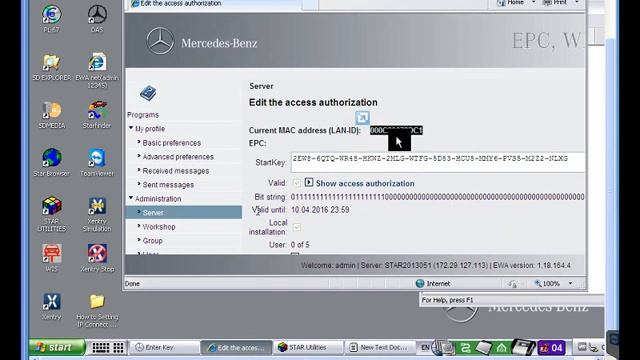Select Server under Administration

pos(184,212)
